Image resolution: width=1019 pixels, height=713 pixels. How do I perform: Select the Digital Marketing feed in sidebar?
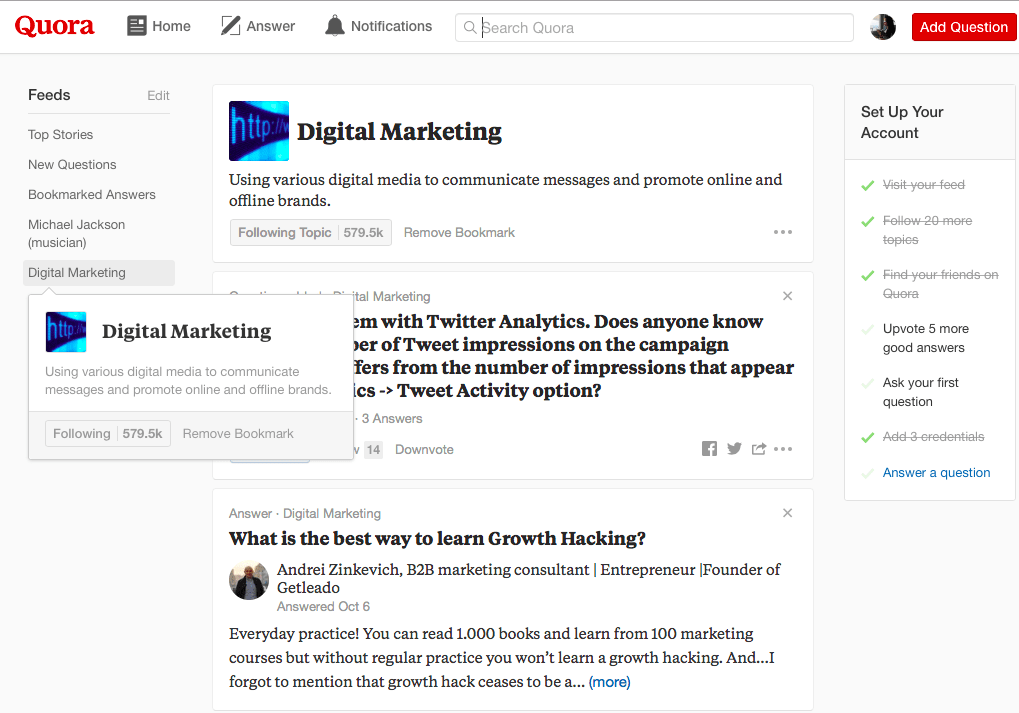coord(99,273)
